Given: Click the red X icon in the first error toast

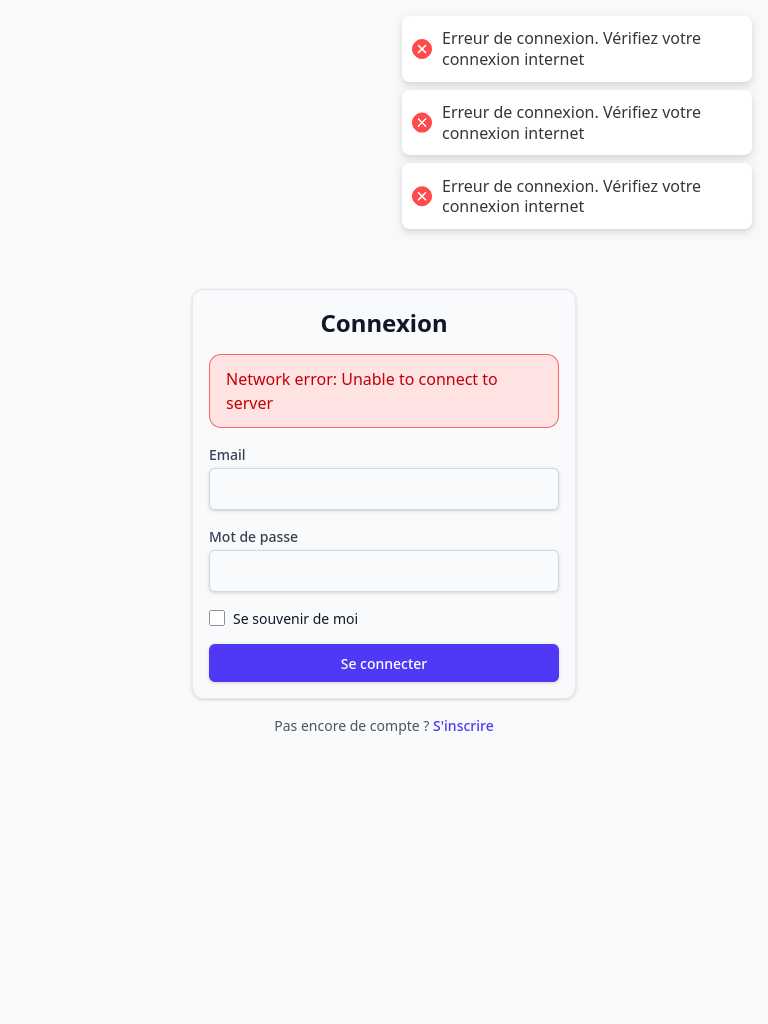Looking at the screenshot, I should [x=422, y=49].
